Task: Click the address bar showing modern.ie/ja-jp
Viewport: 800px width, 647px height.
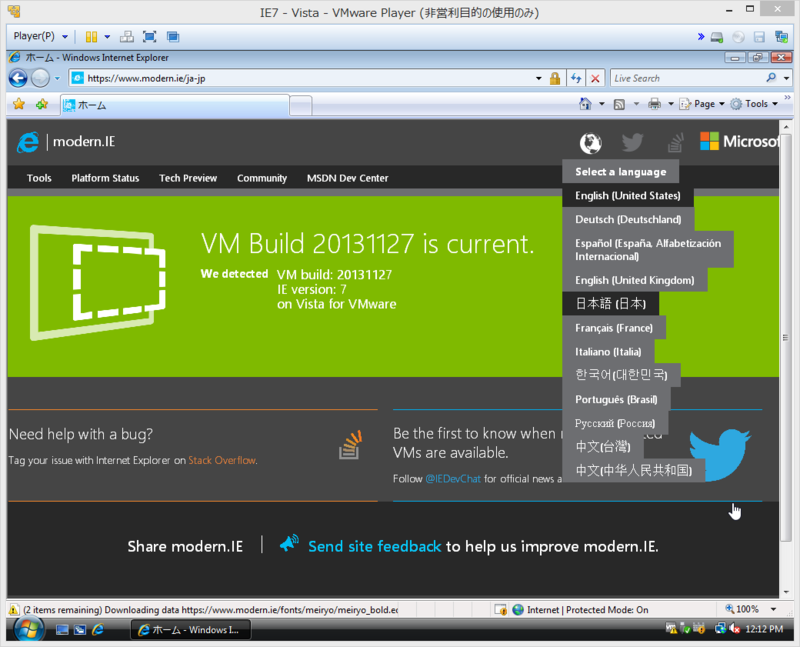Action: click(x=306, y=78)
